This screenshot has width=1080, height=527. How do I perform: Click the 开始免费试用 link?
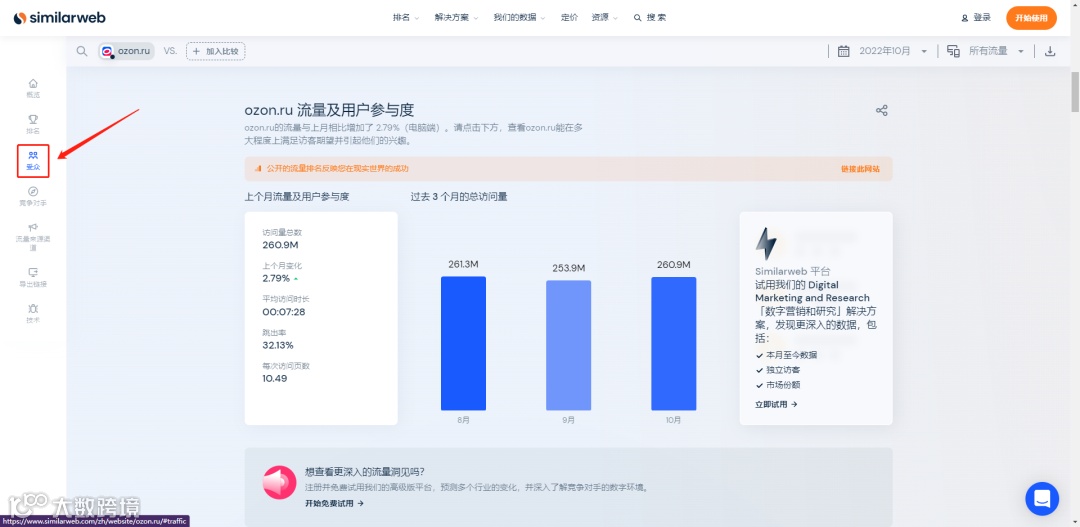point(334,504)
